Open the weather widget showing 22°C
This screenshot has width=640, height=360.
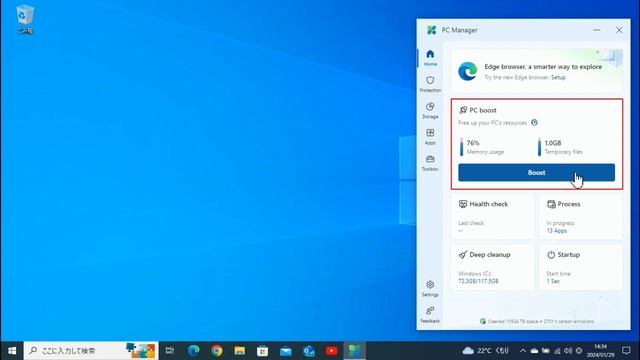[x=486, y=351]
